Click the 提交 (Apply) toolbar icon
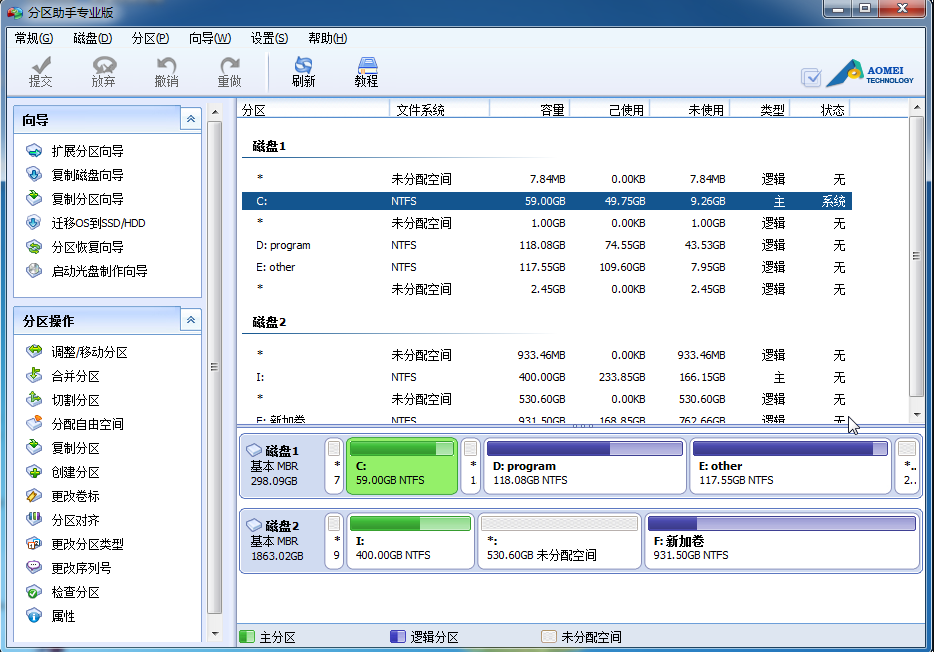Image resolution: width=934 pixels, height=652 pixels. (x=41, y=71)
